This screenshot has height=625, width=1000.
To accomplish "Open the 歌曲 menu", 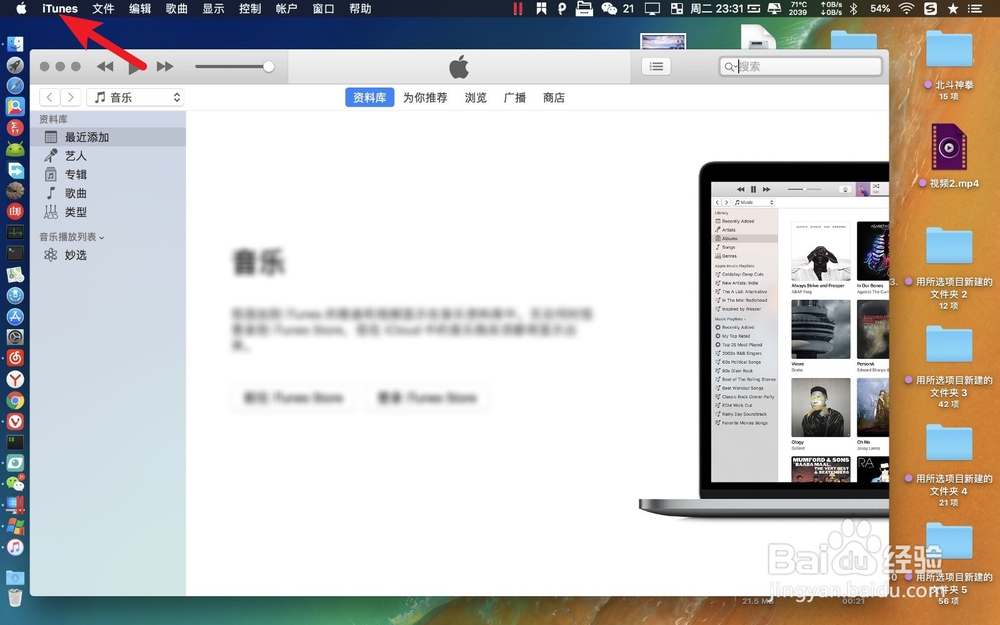I will coord(177,8).
